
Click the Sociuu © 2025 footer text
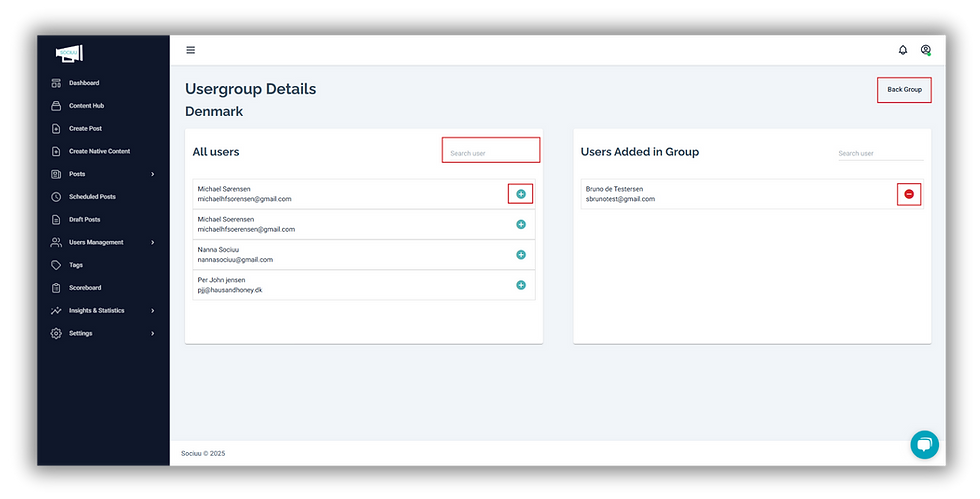[203, 453]
